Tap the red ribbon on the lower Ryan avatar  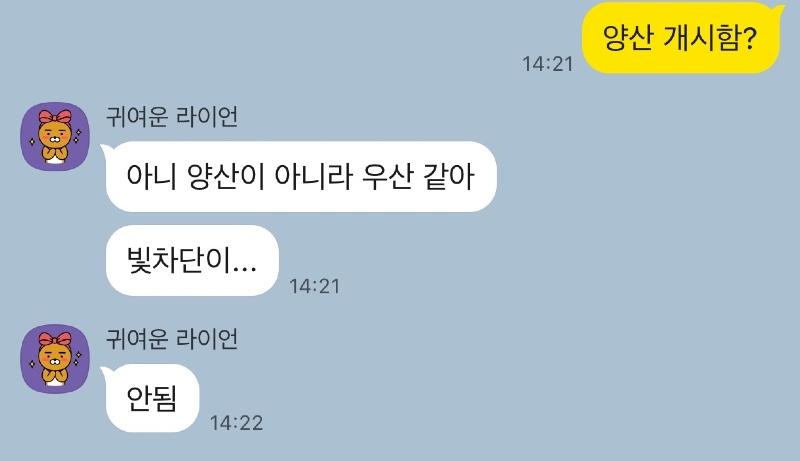tap(55, 338)
